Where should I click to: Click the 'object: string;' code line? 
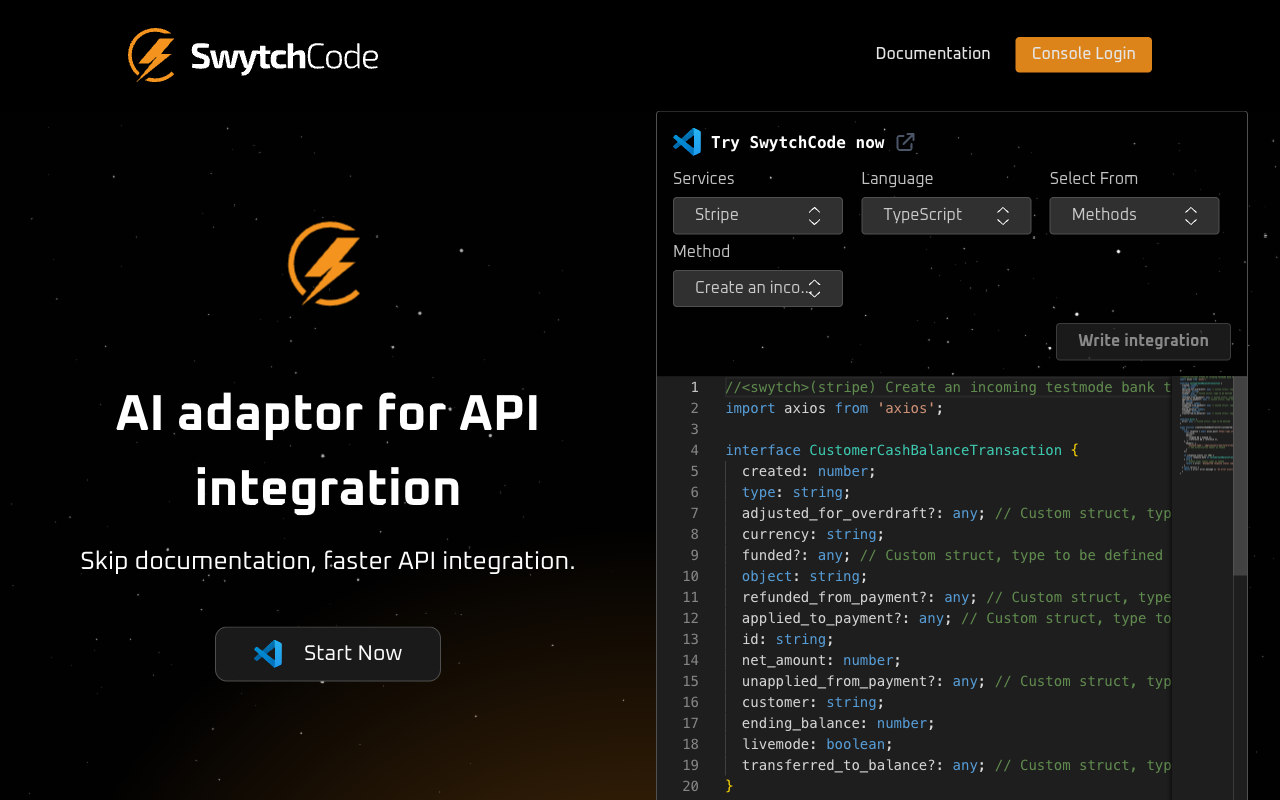click(805, 576)
